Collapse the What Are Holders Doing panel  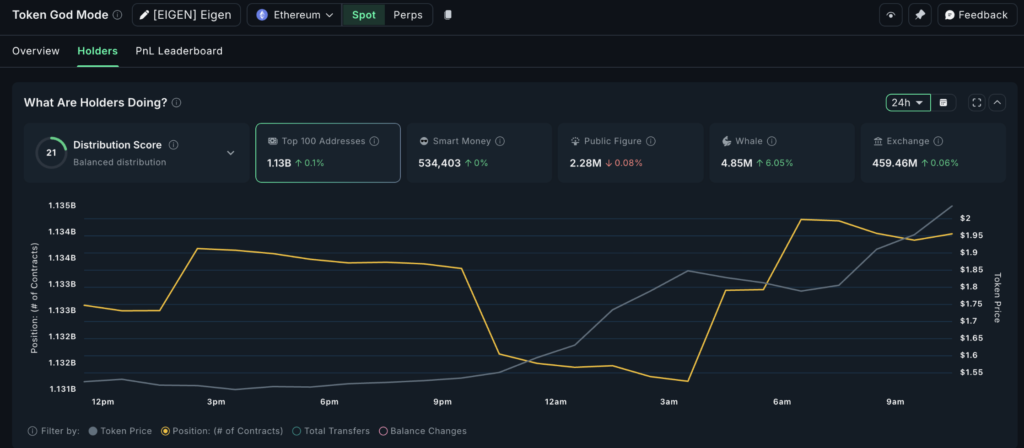point(997,102)
